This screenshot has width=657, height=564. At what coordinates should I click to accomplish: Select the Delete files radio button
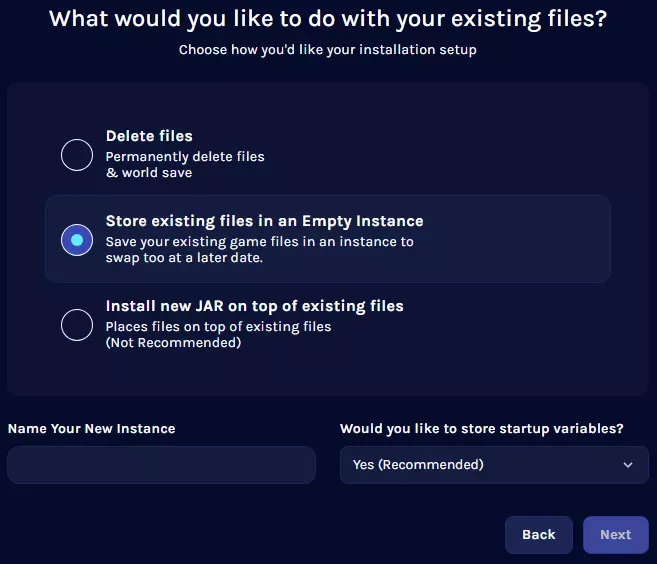click(x=77, y=155)
